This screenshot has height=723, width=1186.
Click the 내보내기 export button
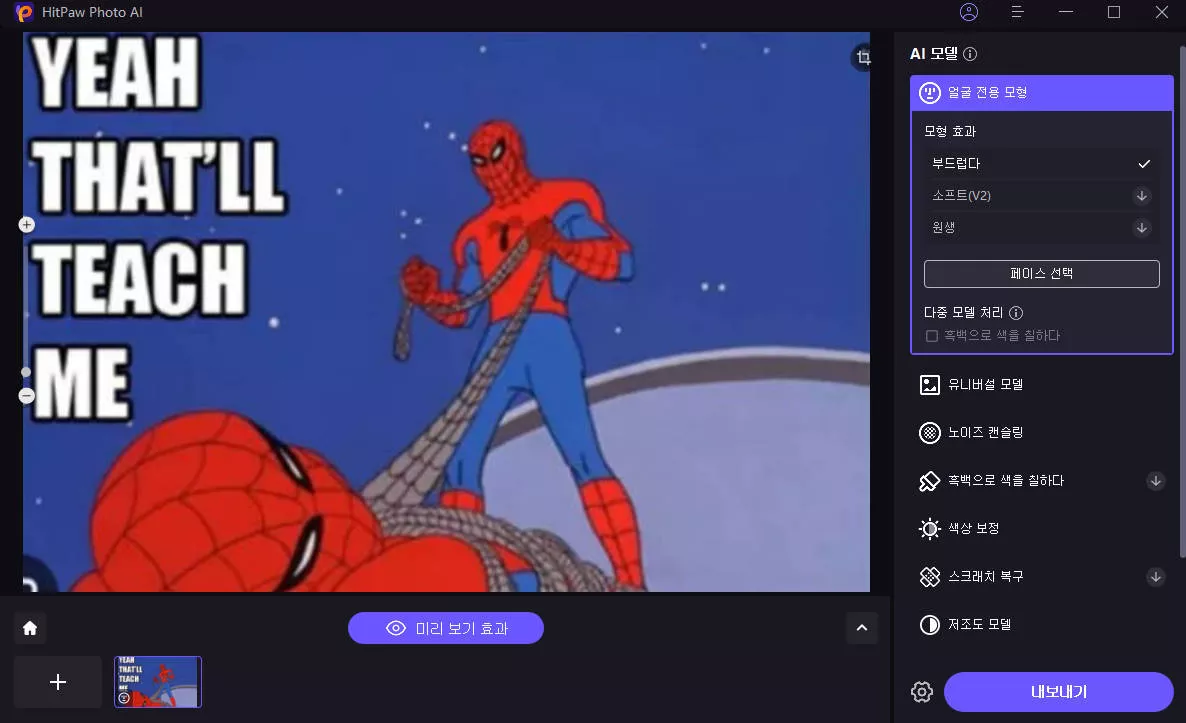coord(1058,692)
